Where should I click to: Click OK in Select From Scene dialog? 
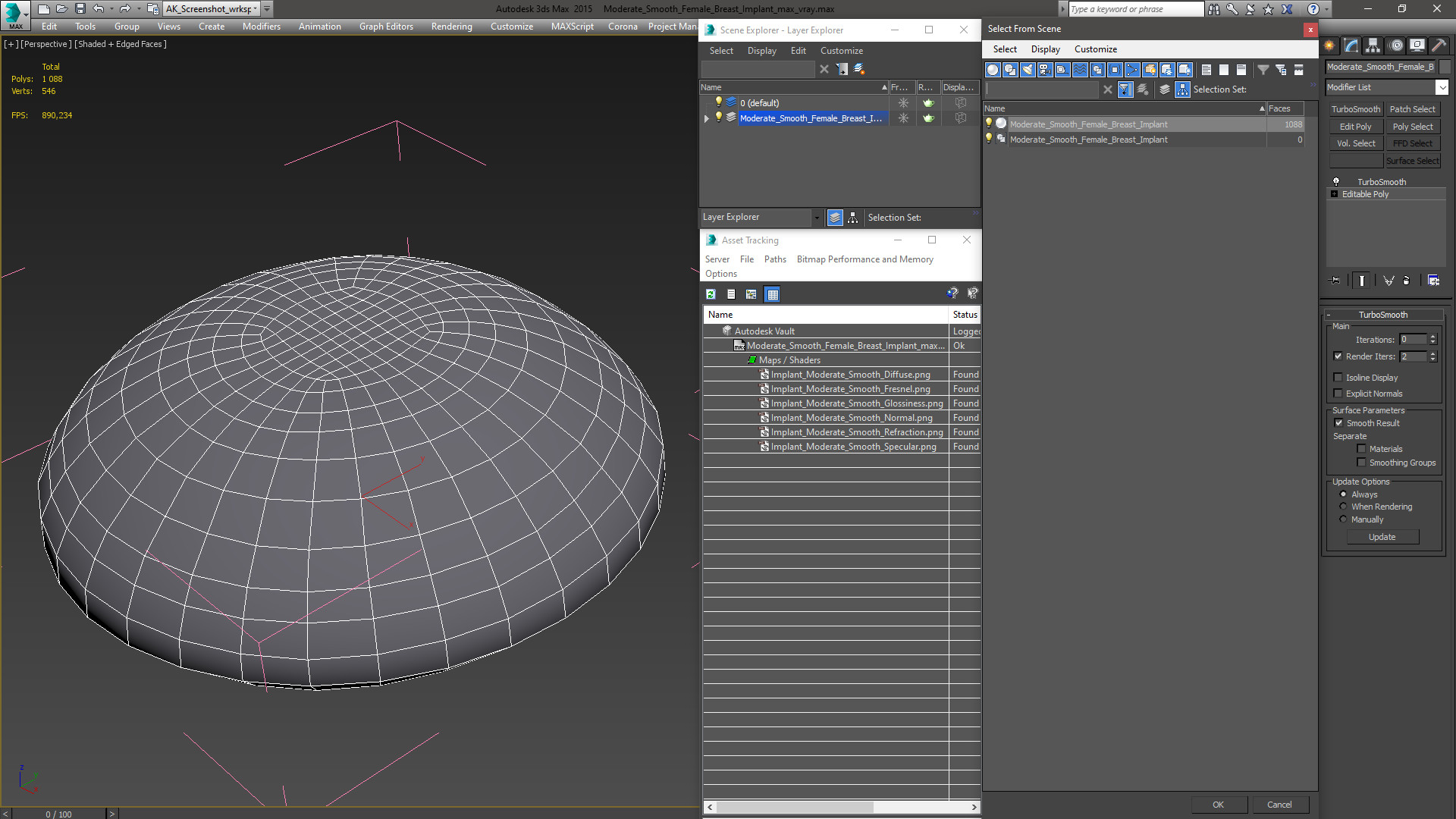click(x=1218, y=805)
